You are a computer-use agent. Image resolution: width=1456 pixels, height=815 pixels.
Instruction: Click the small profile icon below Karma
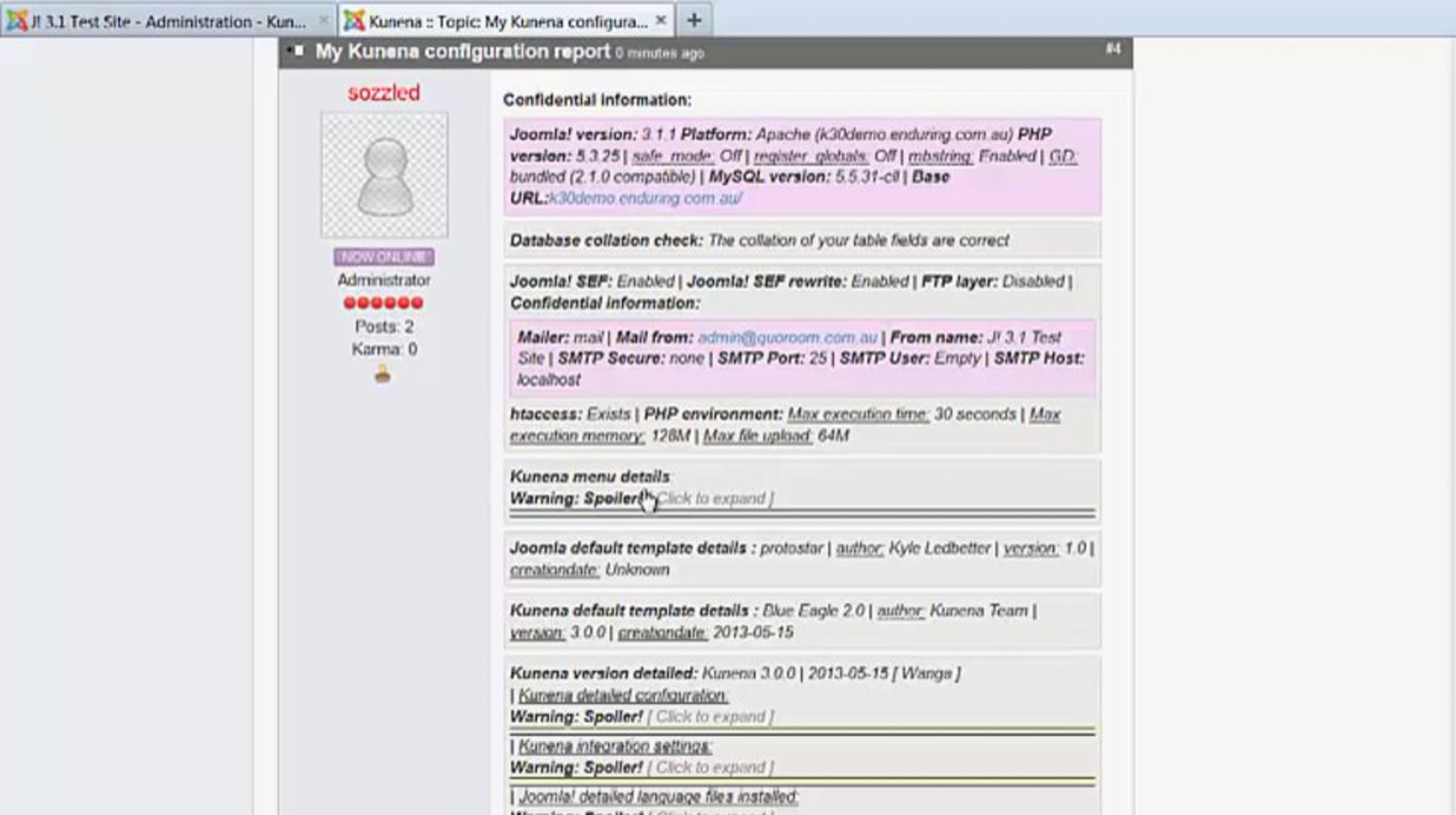(x=383, y=374)
